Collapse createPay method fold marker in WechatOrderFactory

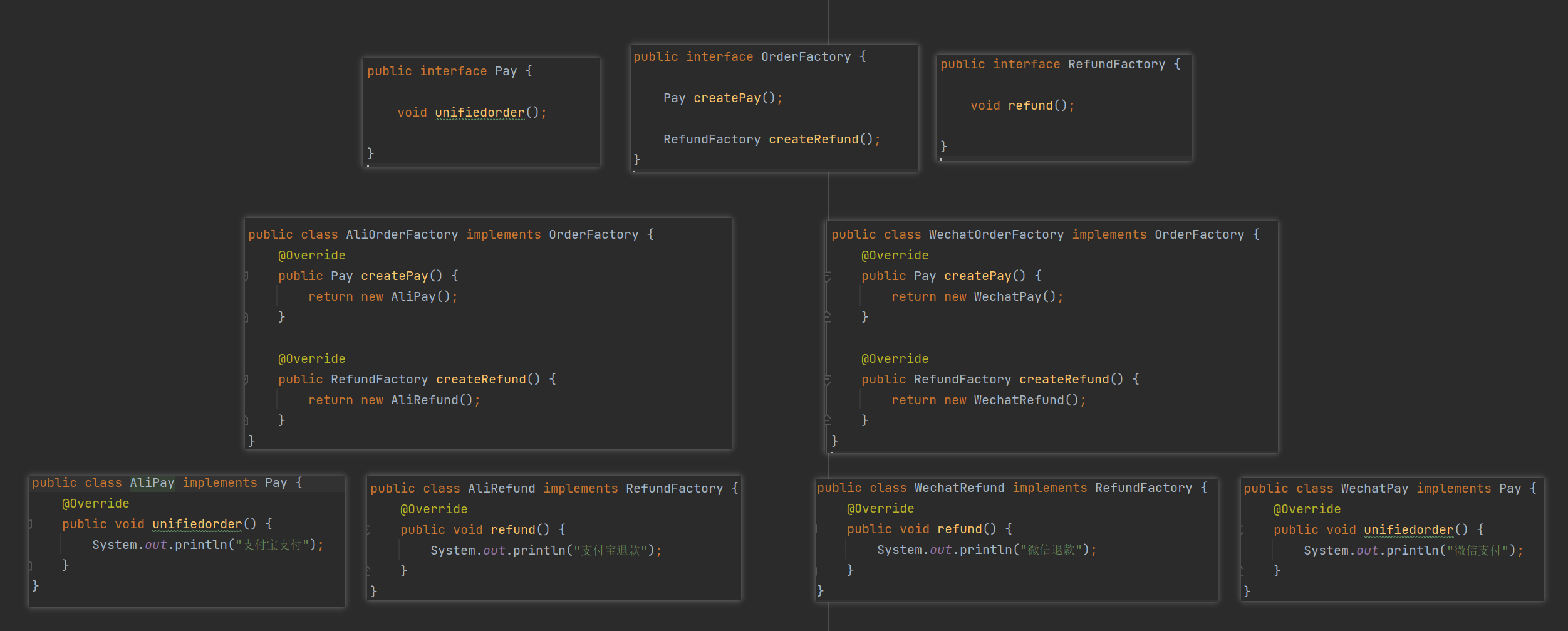828,276
